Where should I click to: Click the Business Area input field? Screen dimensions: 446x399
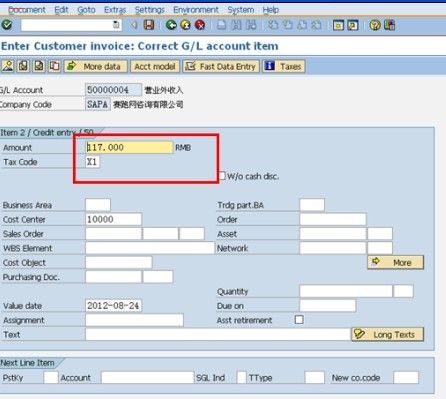(x=98, y=205)
